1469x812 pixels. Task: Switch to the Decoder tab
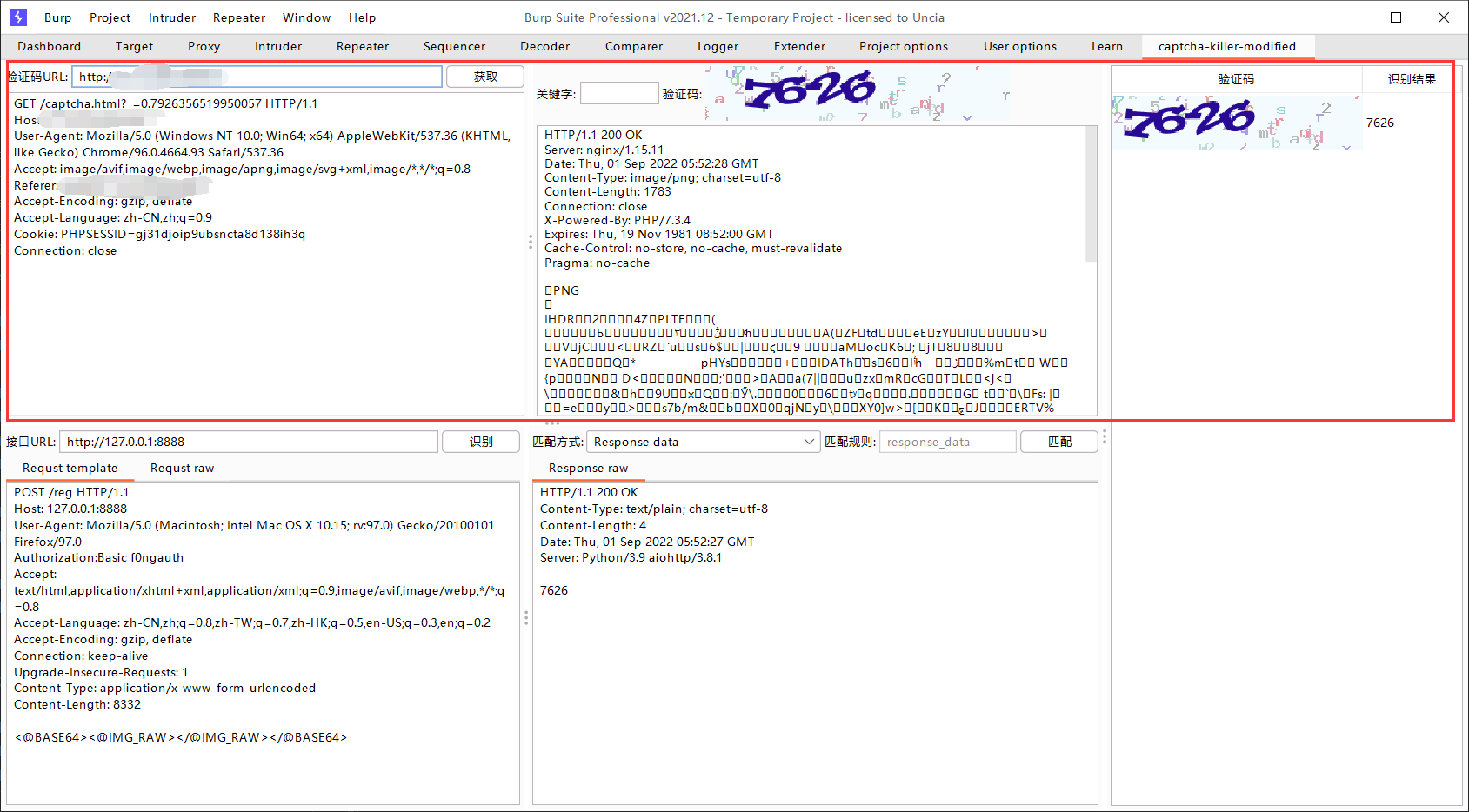(544, 46)
